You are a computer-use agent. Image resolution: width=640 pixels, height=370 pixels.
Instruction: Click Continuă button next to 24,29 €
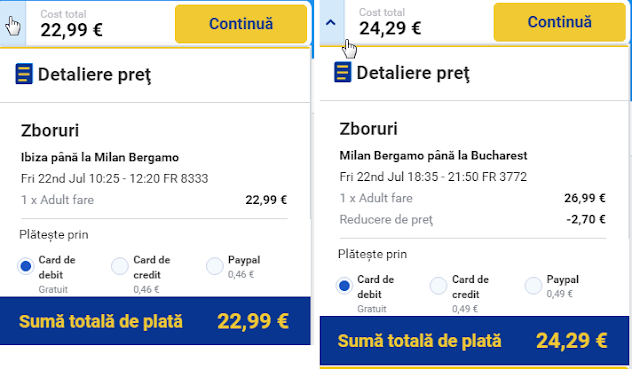tap(559, 22)
